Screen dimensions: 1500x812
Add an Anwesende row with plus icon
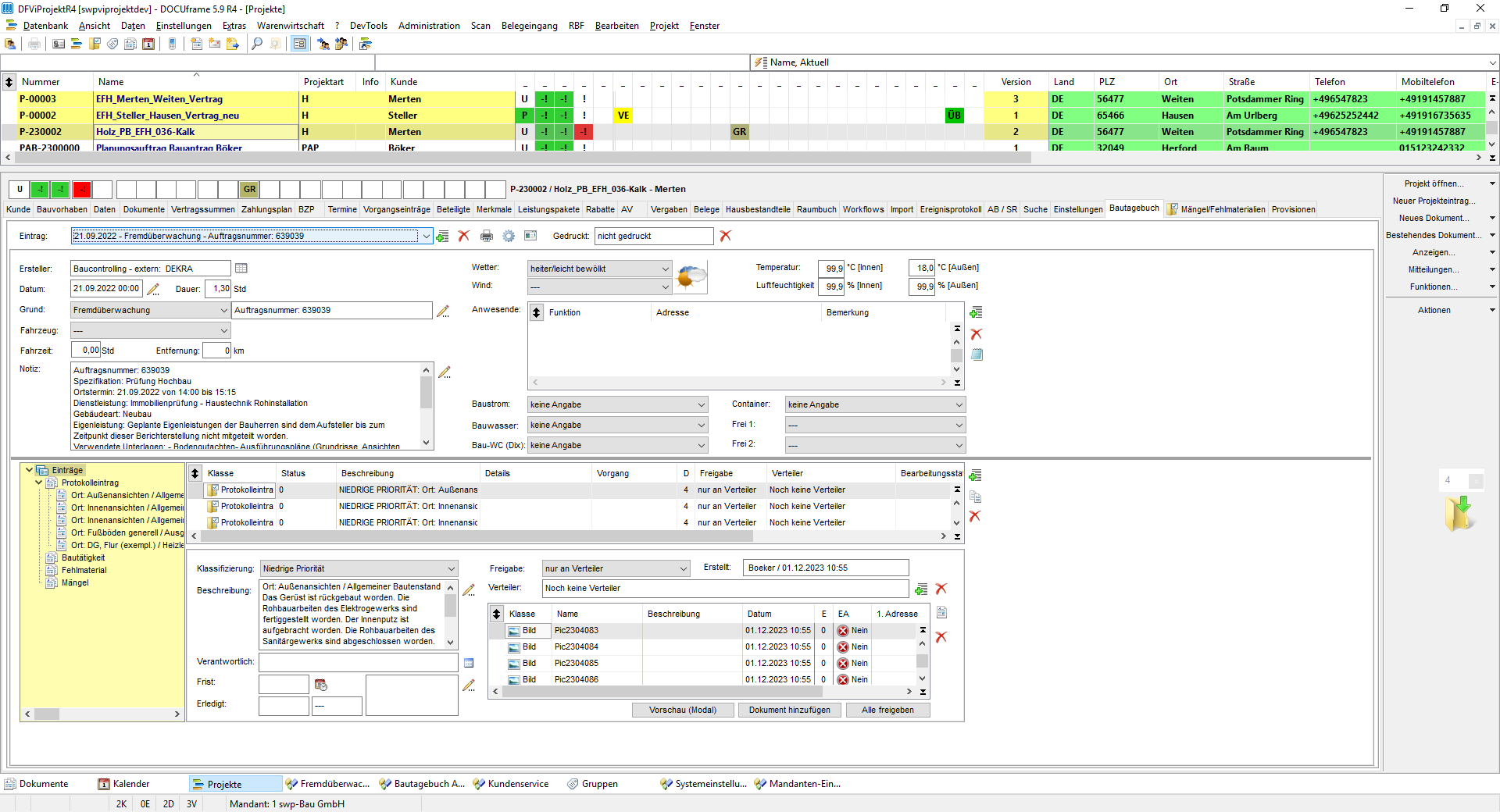click(x=976, y=313)
